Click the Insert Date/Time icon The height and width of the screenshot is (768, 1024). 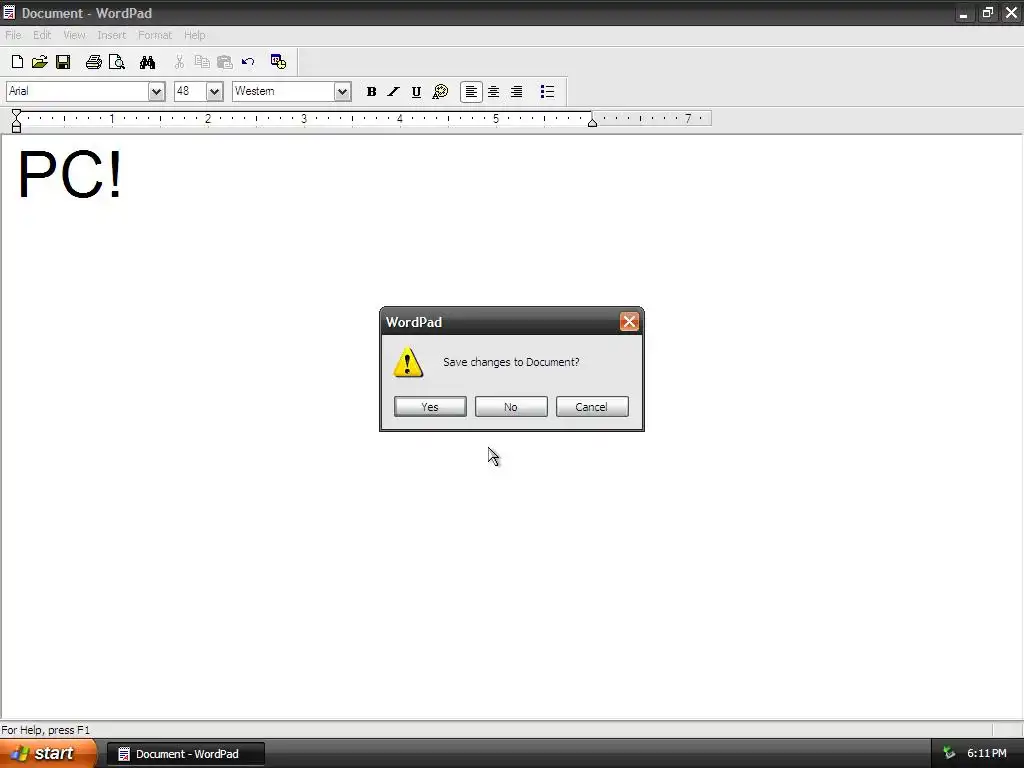(x=278, y=62)
